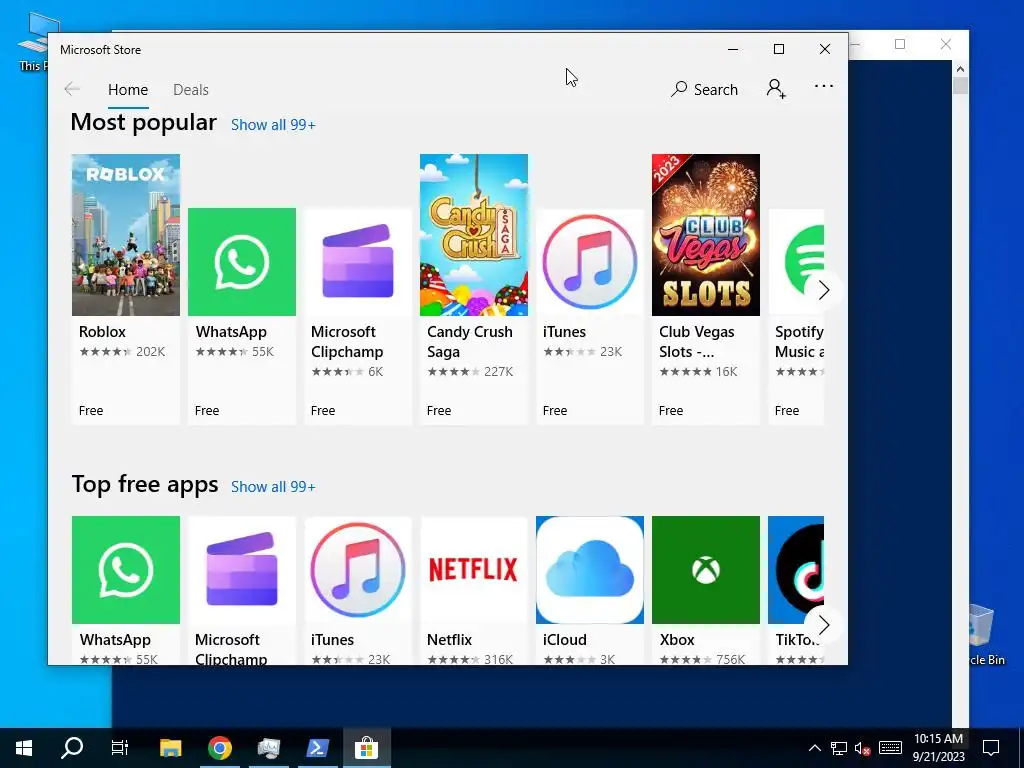Click the background window's vertical scrollbar thumb
The image size is (1024, 768).
pos(960,86)
